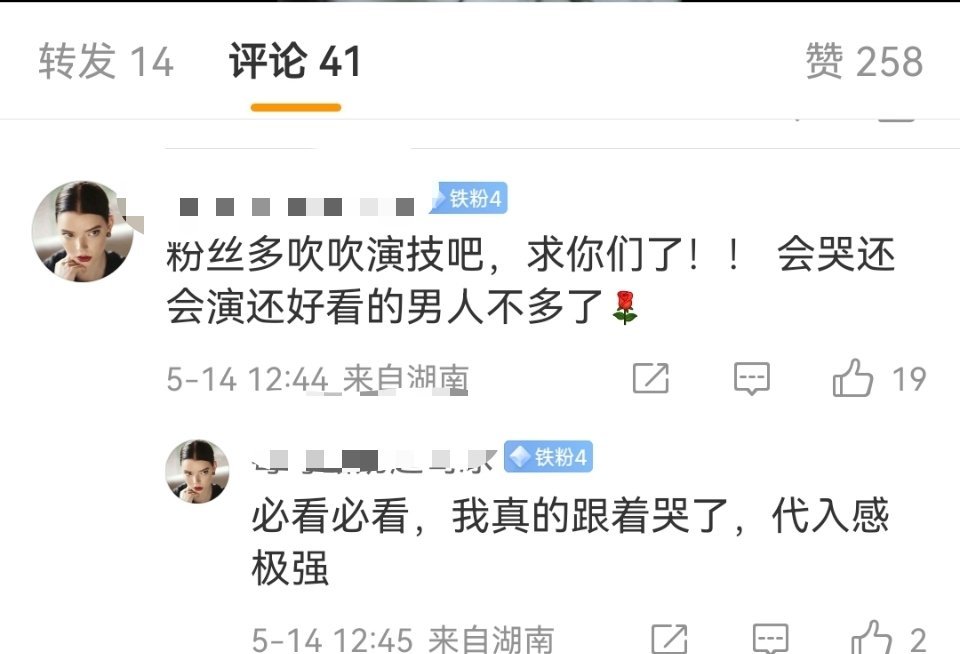
Task: Tap the comment text starting 粉丝多吹吹演技吧
Action: 531,280
